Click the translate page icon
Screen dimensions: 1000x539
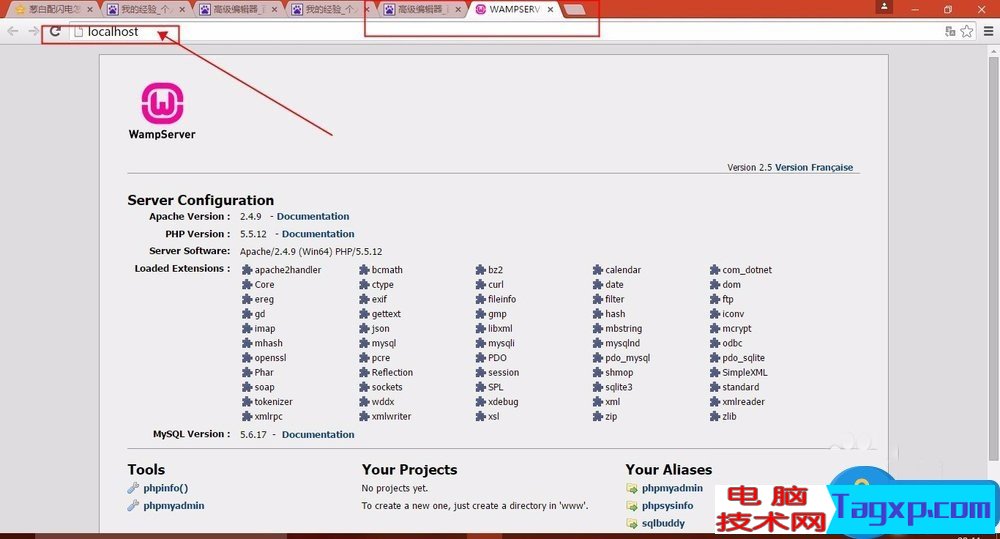[950, 31]
